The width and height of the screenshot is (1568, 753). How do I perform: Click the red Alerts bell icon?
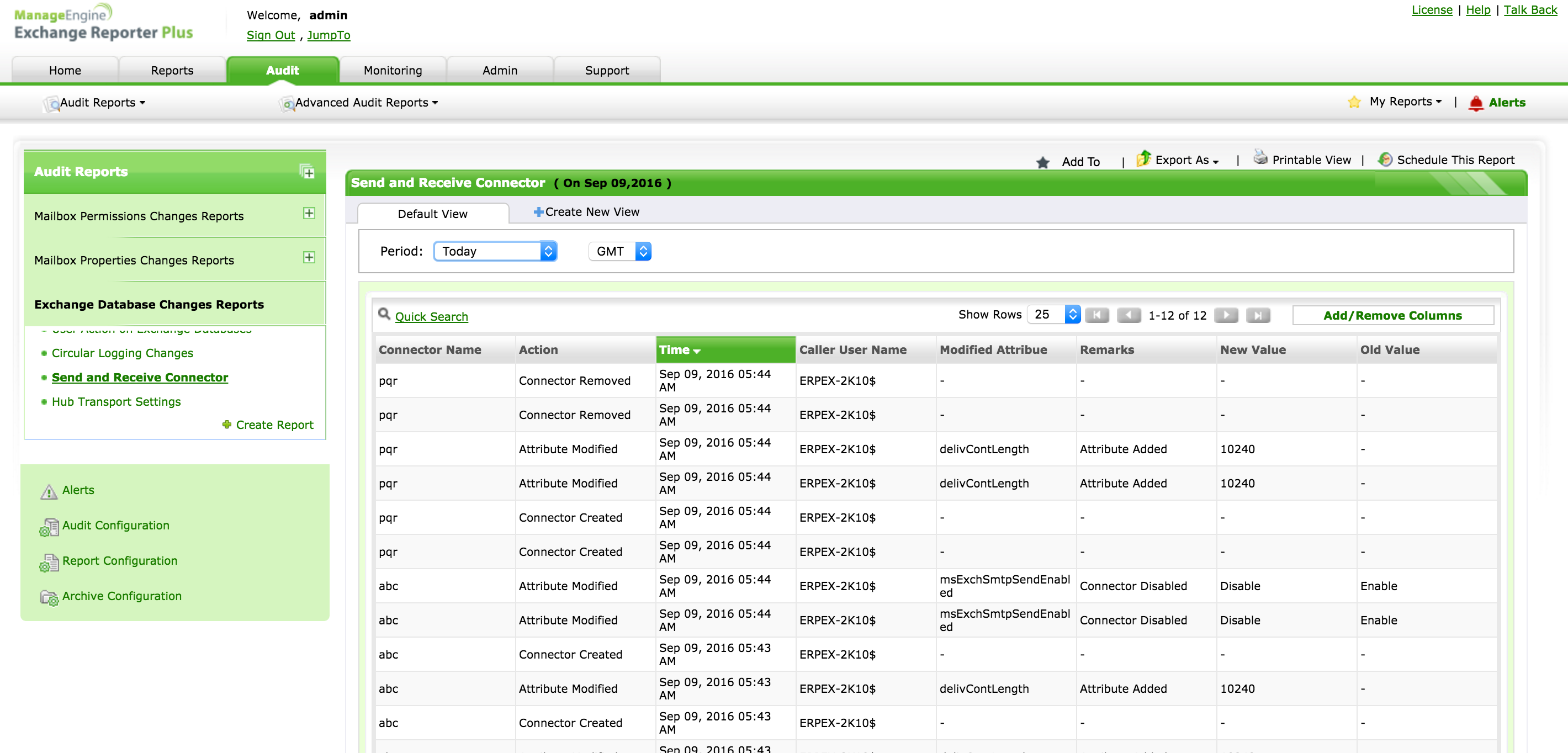coord(1475,103)
